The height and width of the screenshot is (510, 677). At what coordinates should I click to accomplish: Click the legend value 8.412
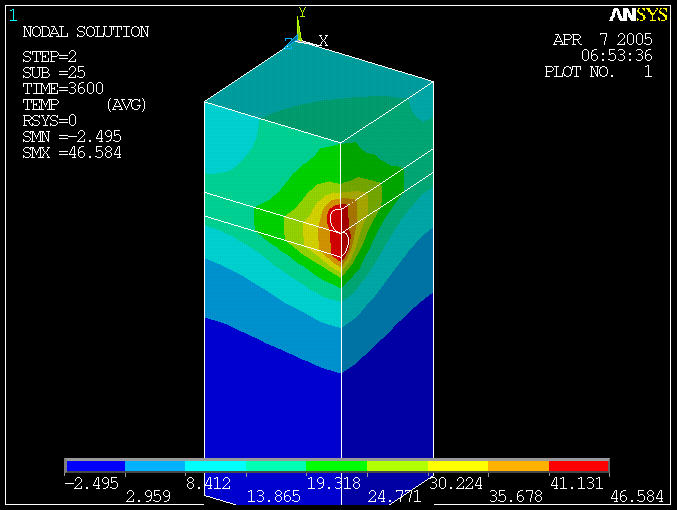pyautogui.click(x=209, y=483)
